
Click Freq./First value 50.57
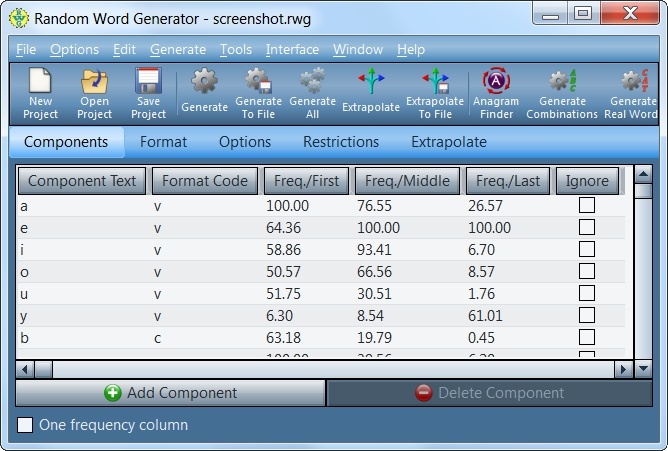pos(283,272)
